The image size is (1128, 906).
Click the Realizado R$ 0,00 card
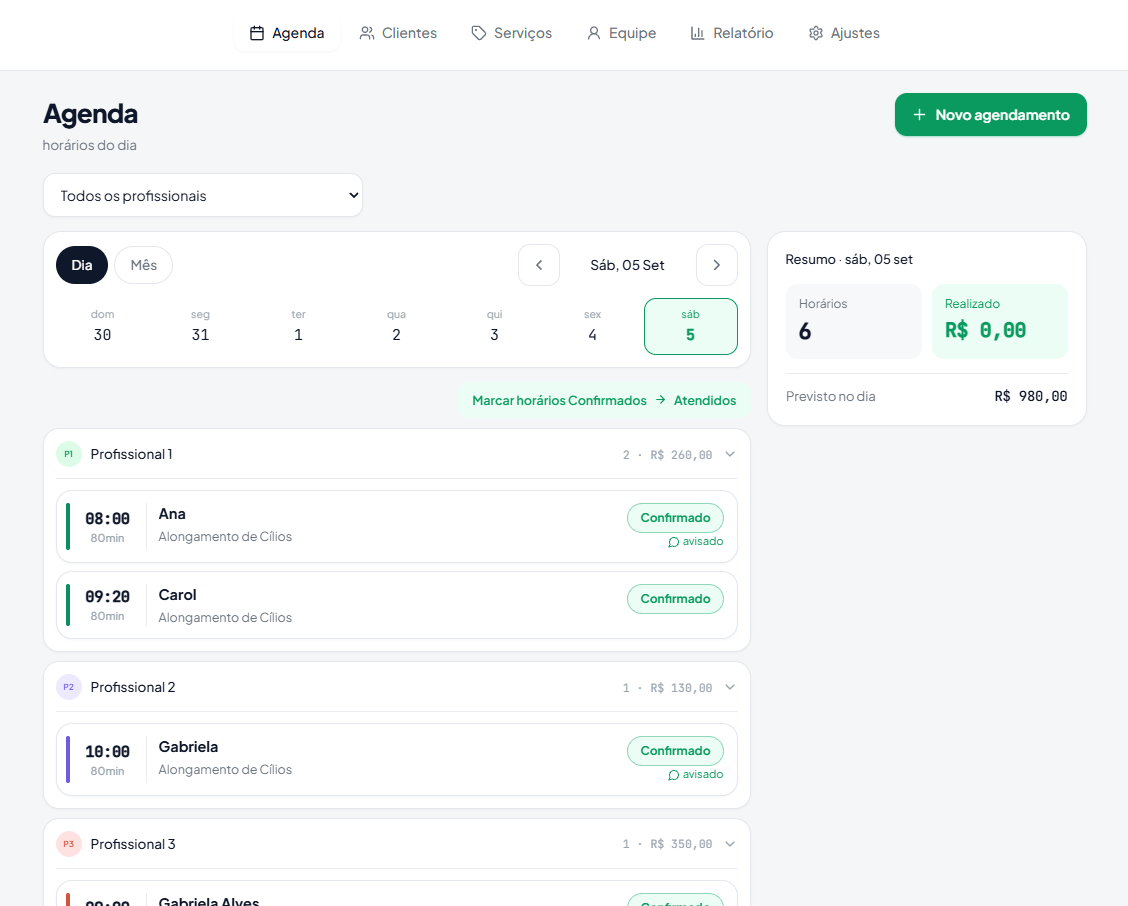[1000, 321]
